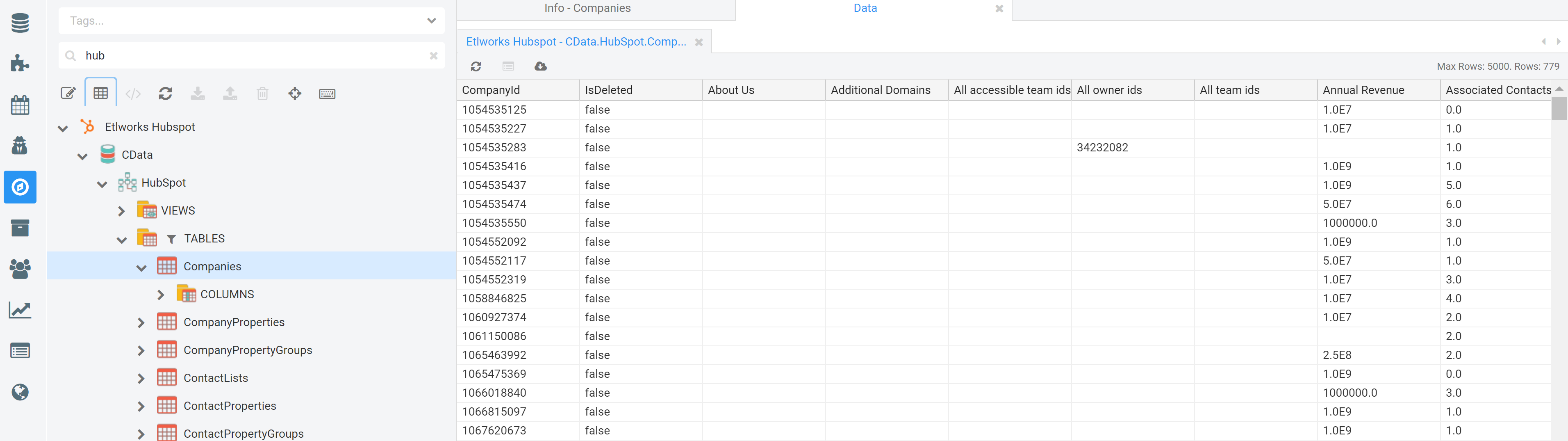The height and width of the screenshot is (441, 1568).
Task: Sort by the CompanyId column header
Action: tap(518, 90)
